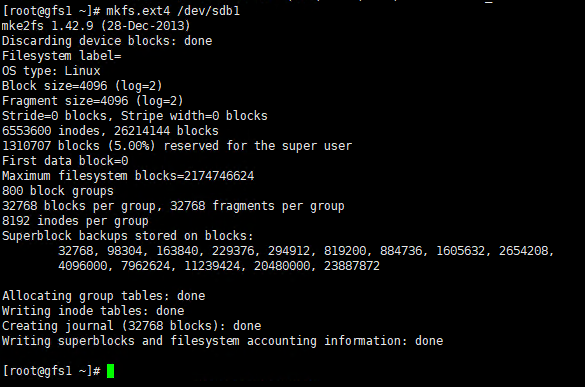Click Writing inode tables: done line
This screenshot has width=585, height=387.
tap(93, 311)
